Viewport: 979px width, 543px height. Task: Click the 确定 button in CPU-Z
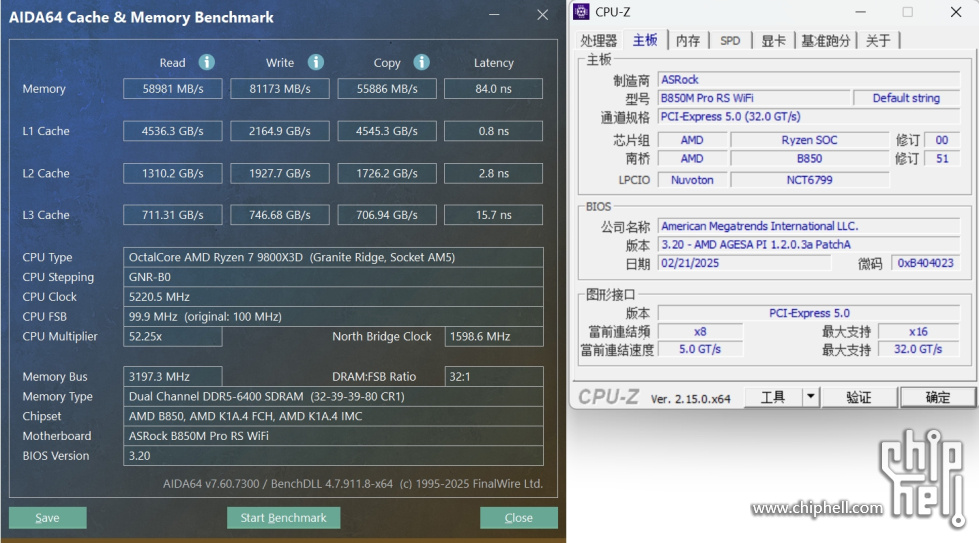938,397
